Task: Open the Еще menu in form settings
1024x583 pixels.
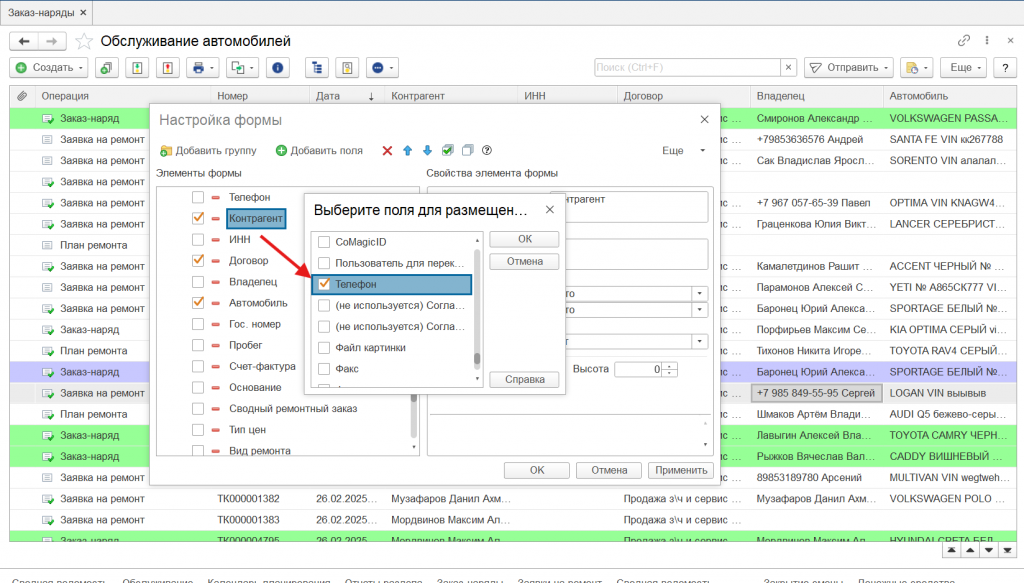Action: [x=684, y=150]
